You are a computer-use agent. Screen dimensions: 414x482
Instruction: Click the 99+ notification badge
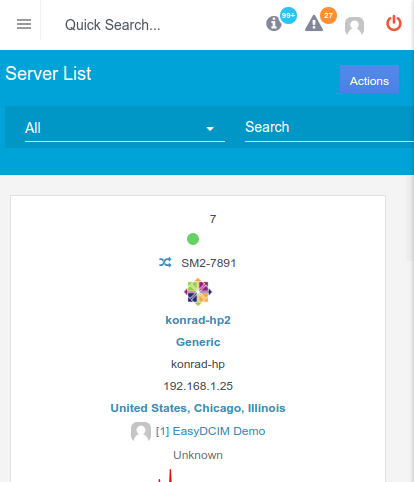(288, 15)
